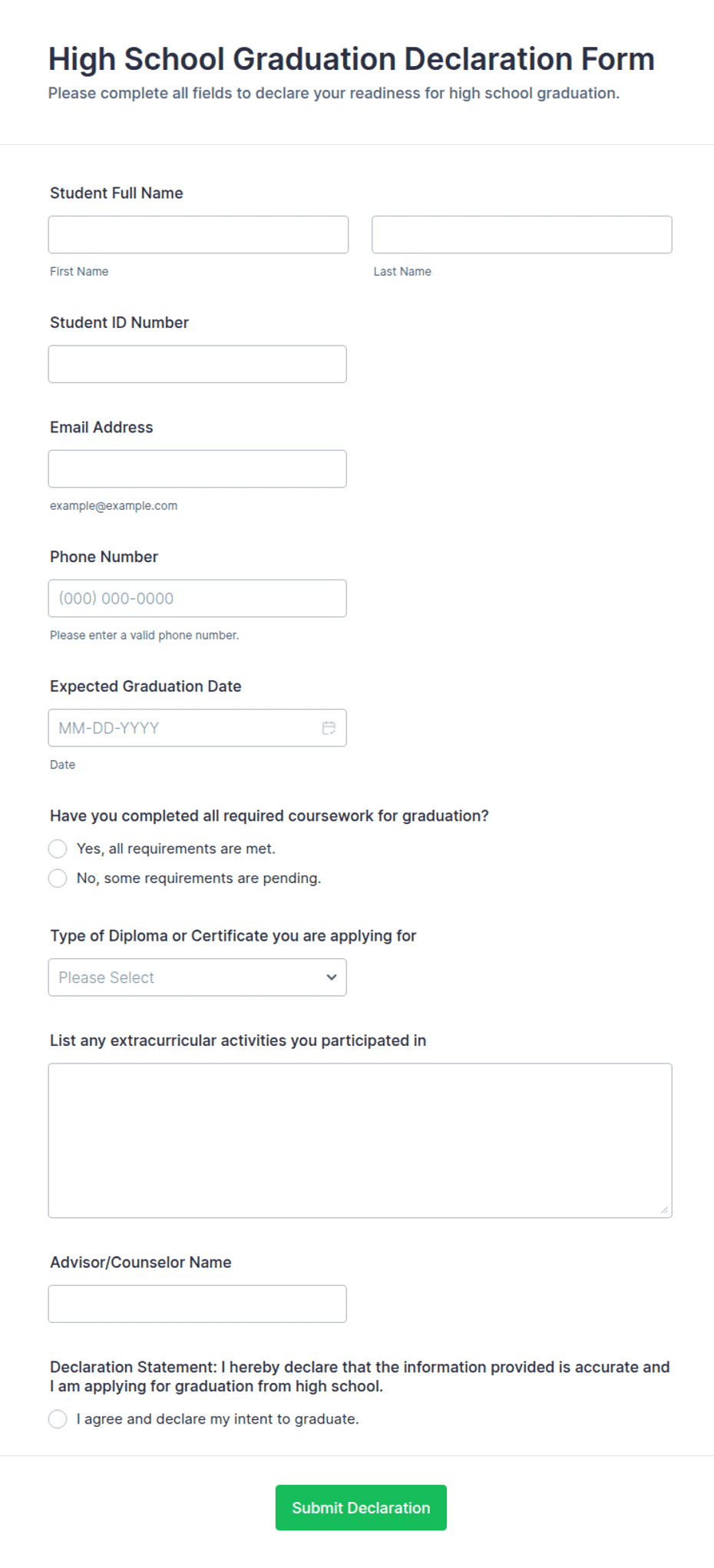714x1568 pixels.
Task: Select 'No, some requirements are pending'
Action: [58, 878]
